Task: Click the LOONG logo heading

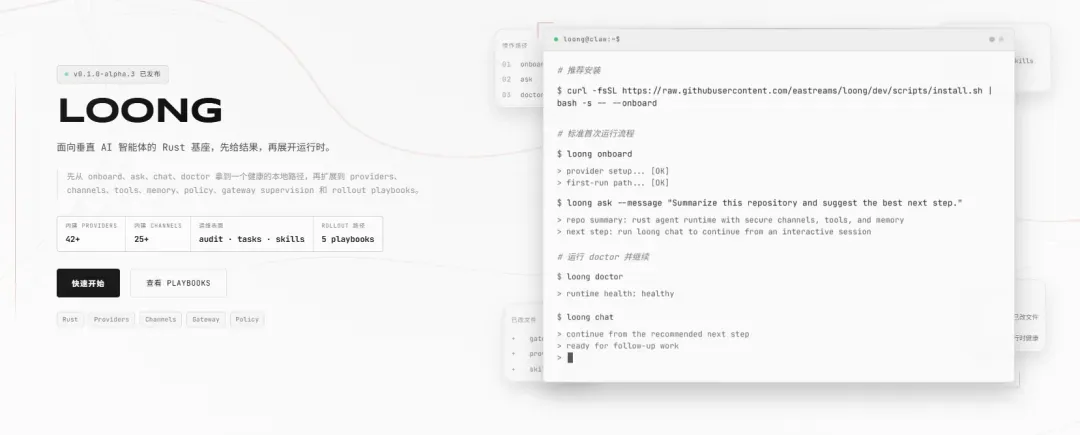Action: 141,111
